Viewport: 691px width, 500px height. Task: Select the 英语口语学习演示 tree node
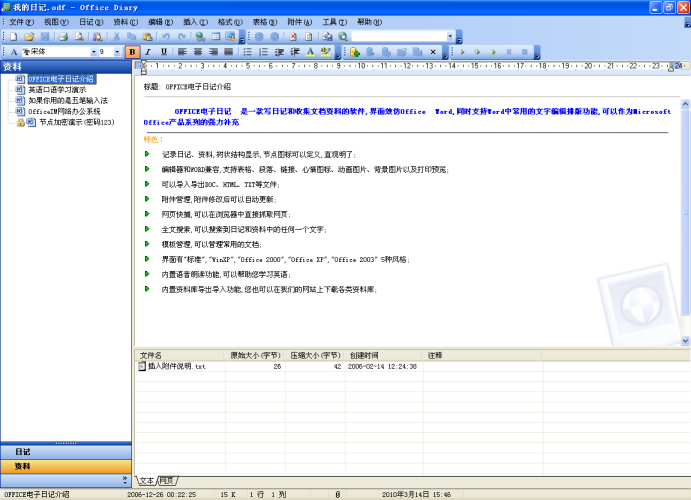57,90
